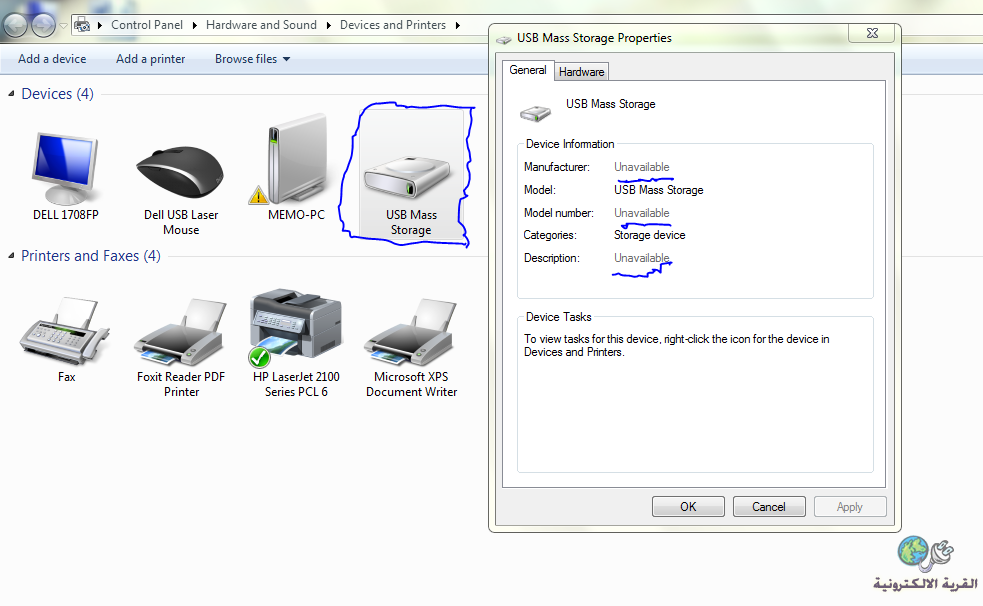Select the MEMO-PC computer icon

click(x=297, y=160)
